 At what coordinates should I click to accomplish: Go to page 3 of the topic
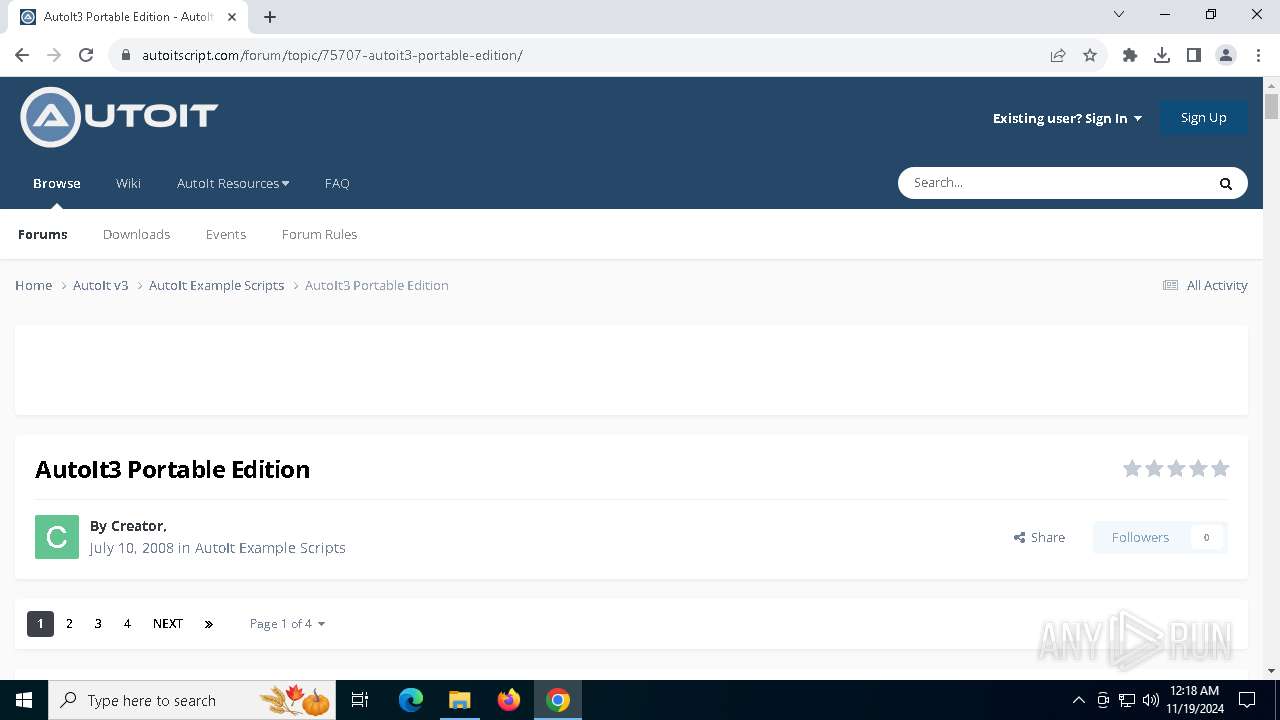(x=98, y=624)
